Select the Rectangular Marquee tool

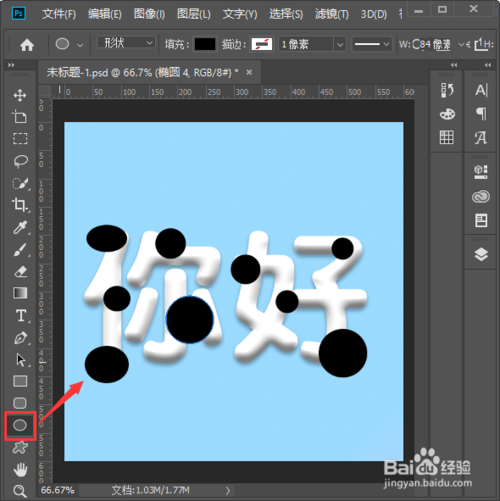tap(20, 139)
